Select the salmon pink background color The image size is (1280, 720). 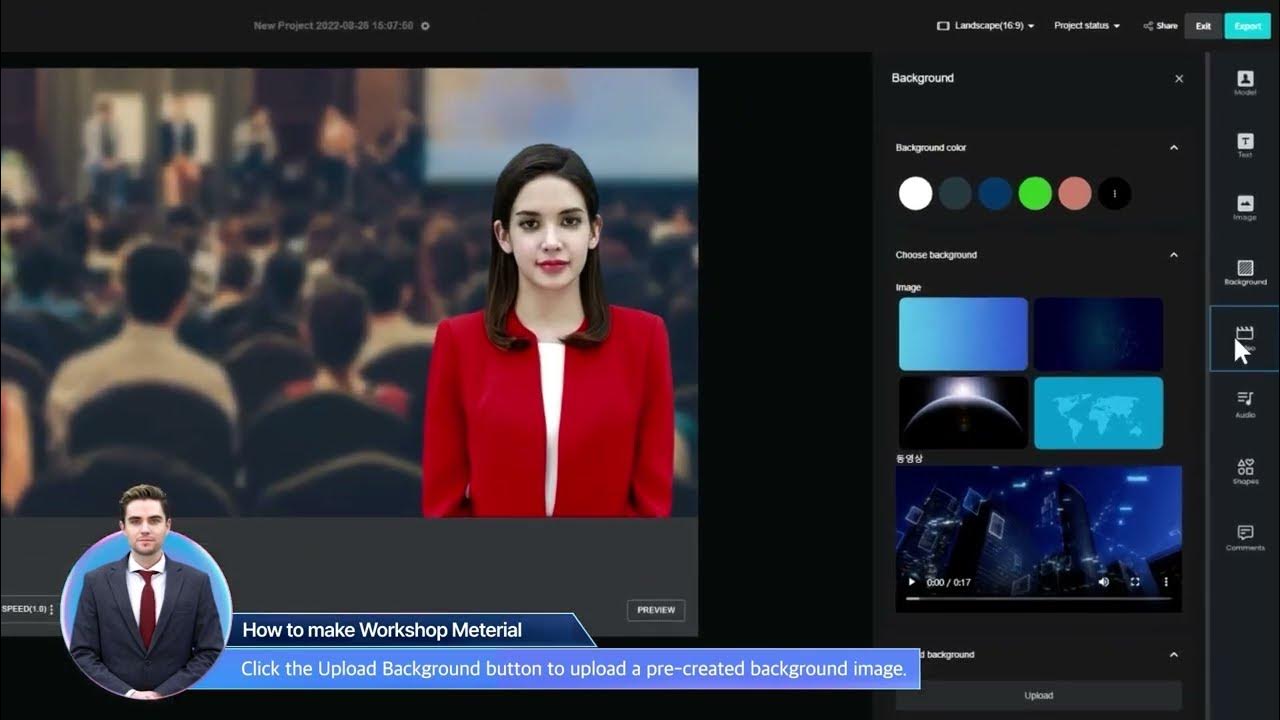click(x=1075, y=193)
